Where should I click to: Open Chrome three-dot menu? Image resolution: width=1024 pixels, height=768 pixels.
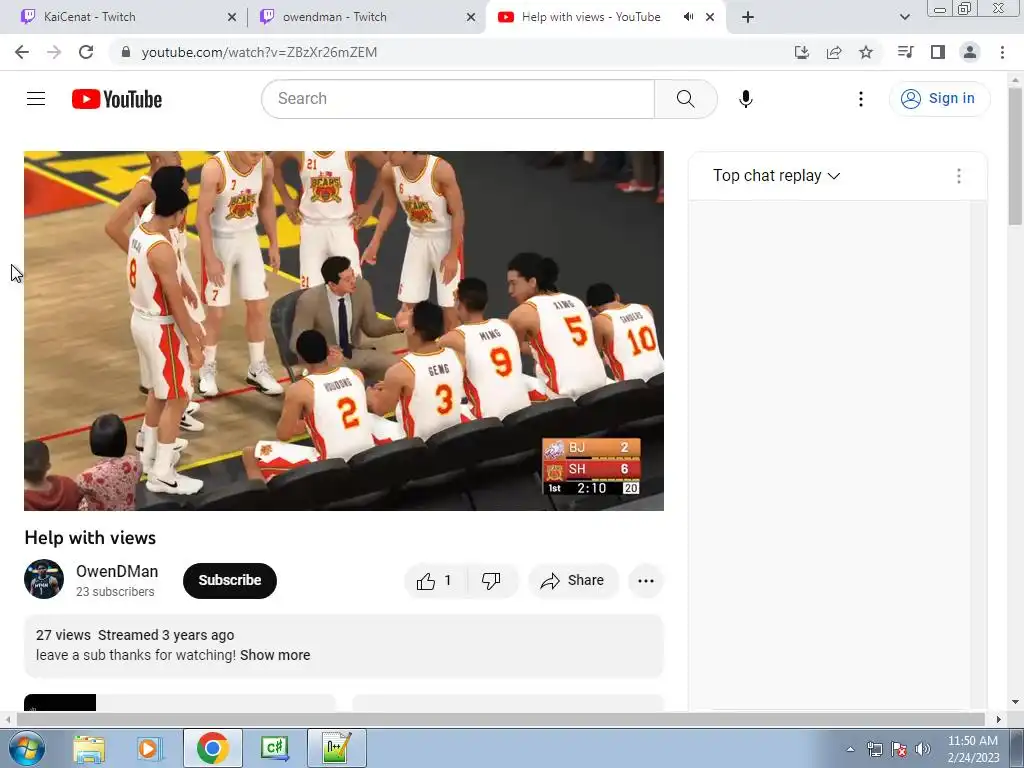click(x=1002, y=52)
